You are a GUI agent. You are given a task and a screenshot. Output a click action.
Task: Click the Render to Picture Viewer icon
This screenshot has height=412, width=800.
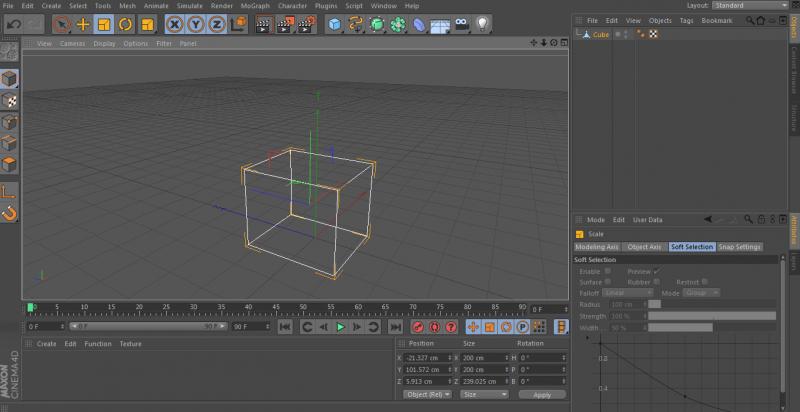(287, 24)
